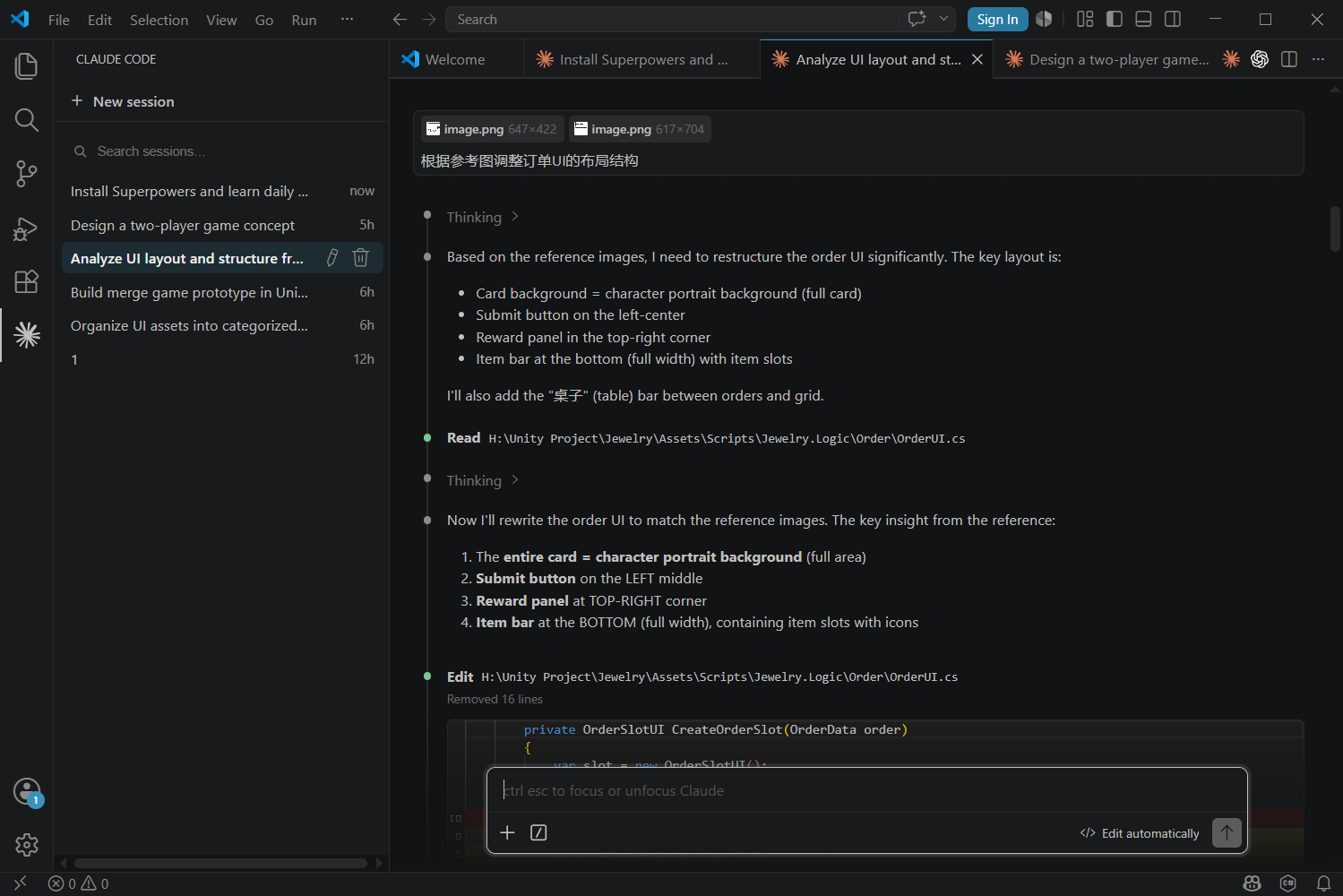
Task: Open the session named 1
Action: (221, 359)
